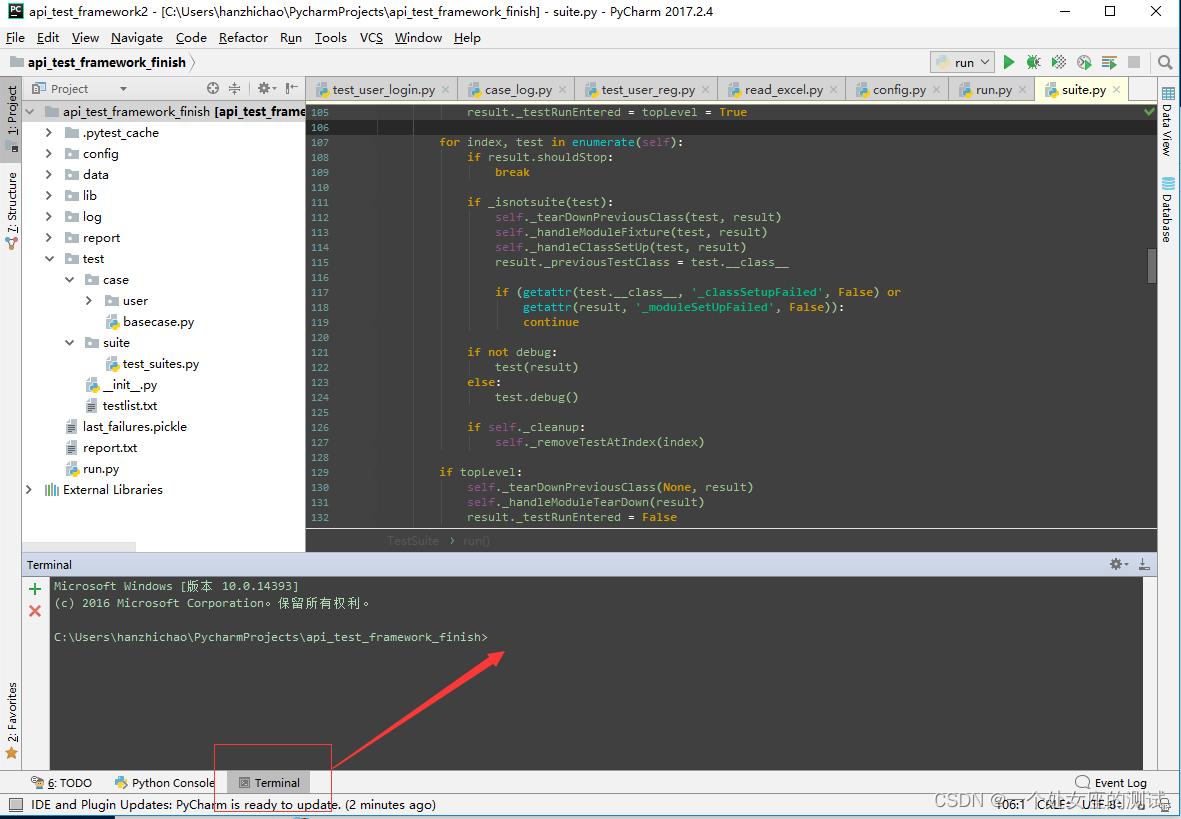The height and width of the screenshot is (819, 1181).
Task: Click TestSuite in editor breadcrumb
Action: click(x=413, y=541)
